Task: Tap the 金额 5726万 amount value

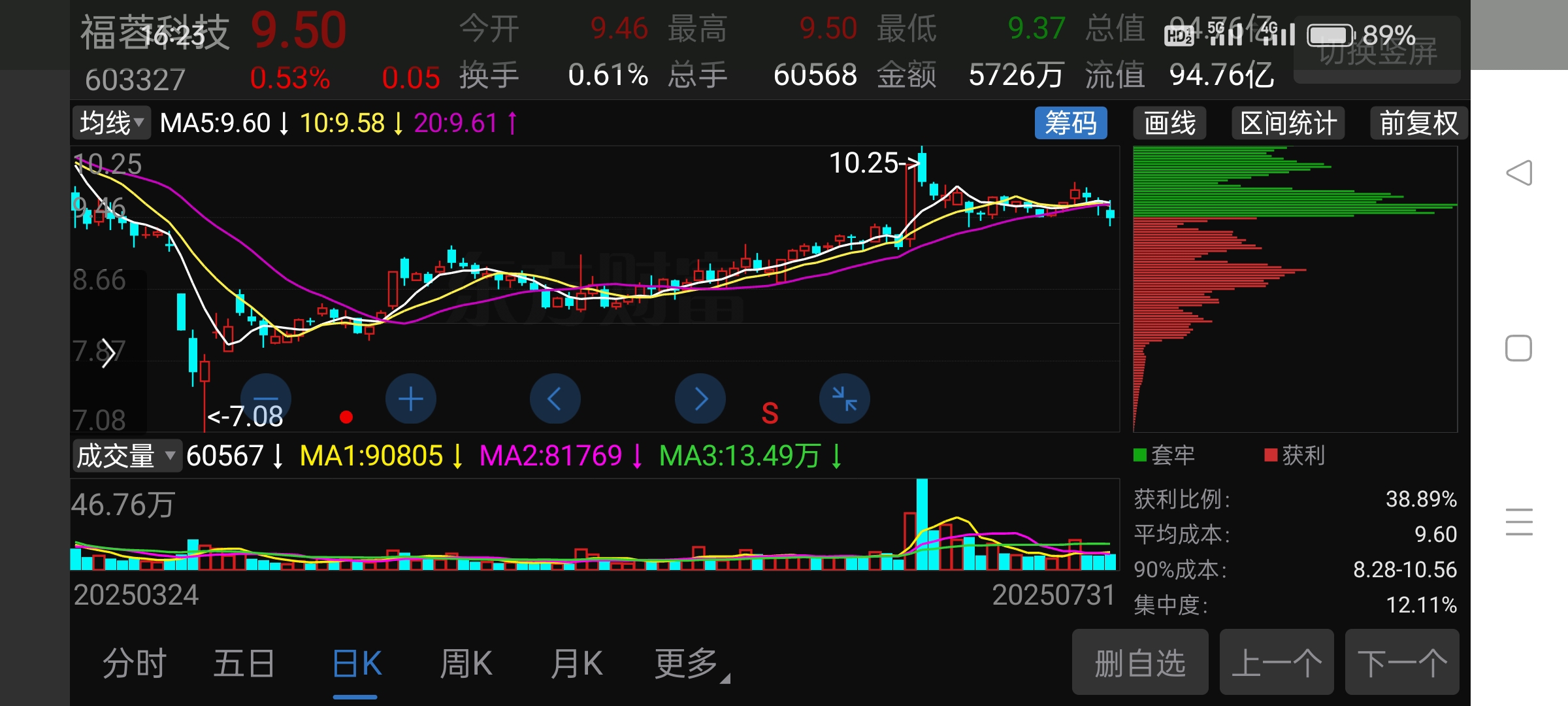Action: pyautogui.click(x=1017, y=75)
